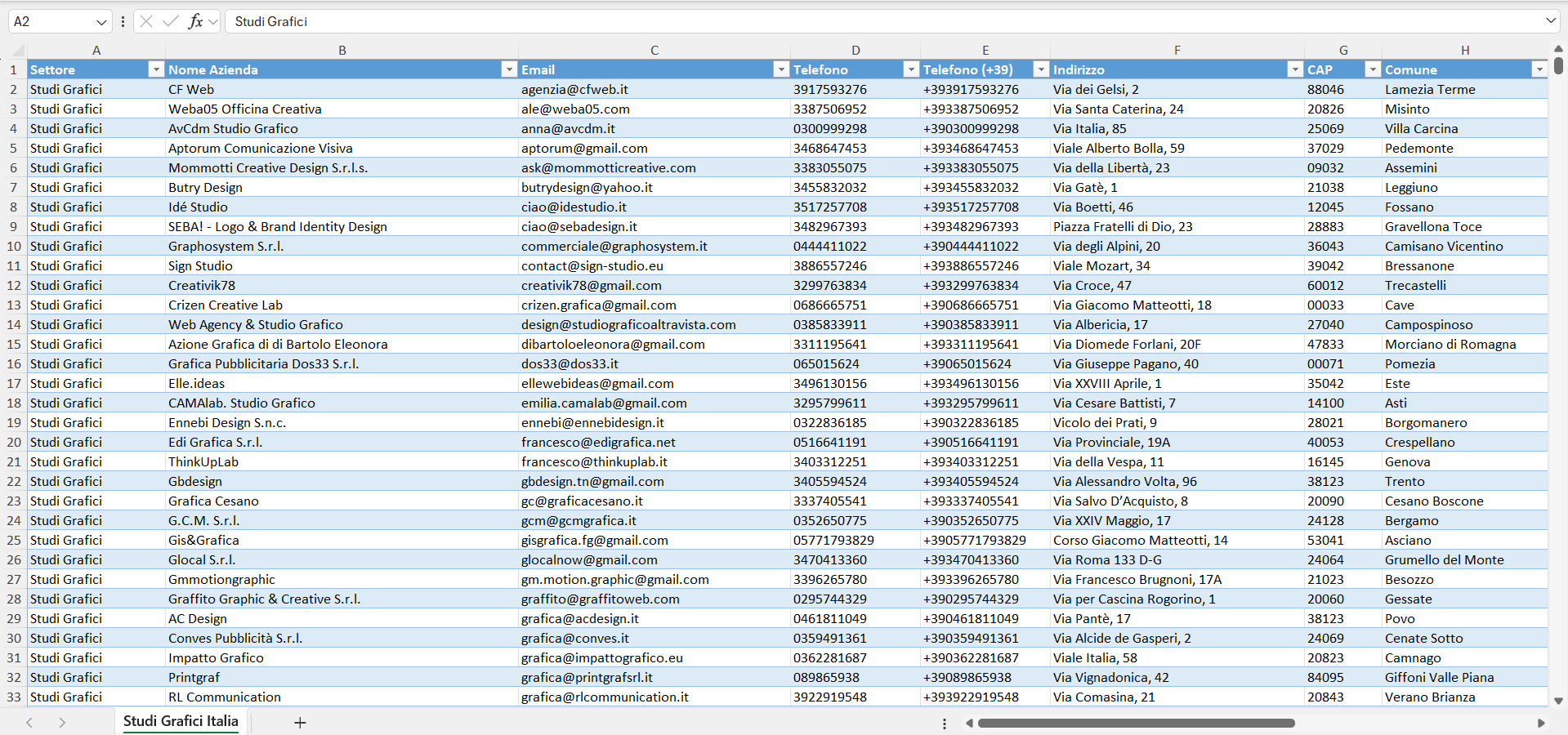Viewport: 1568px width, 735px height.
Task: Click the Cancel X icon in formula bar
Action: pyautogui.click(x=146, y=21)
